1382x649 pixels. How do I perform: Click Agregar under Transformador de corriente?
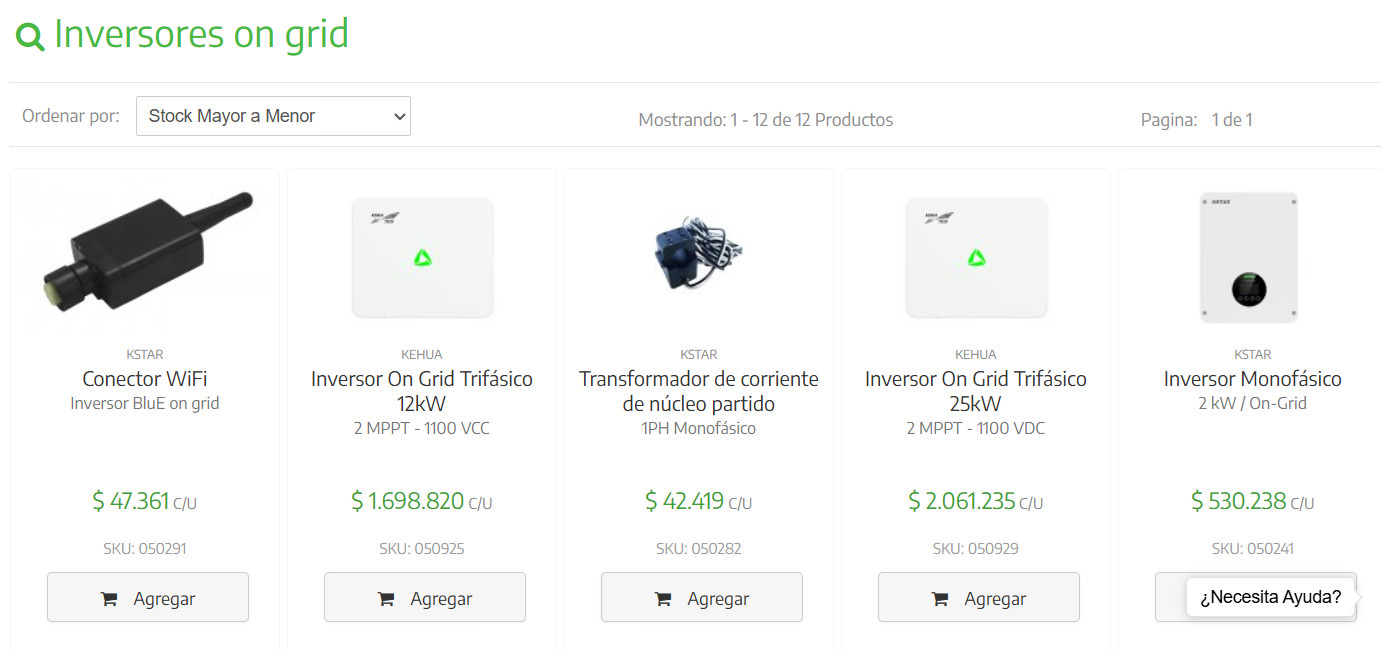[x=702, y=598]
